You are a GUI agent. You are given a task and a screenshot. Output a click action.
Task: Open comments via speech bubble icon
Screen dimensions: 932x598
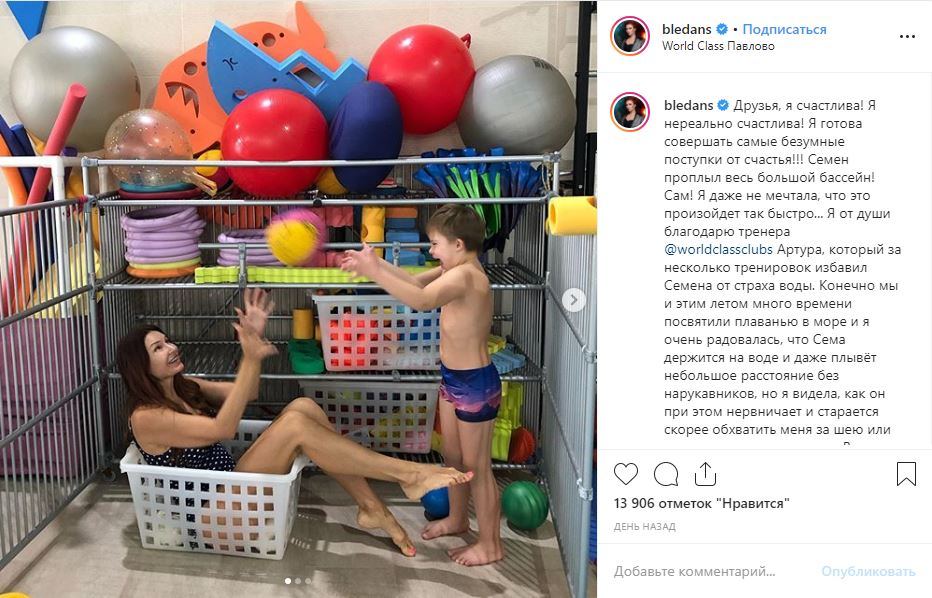click(666, 474)
